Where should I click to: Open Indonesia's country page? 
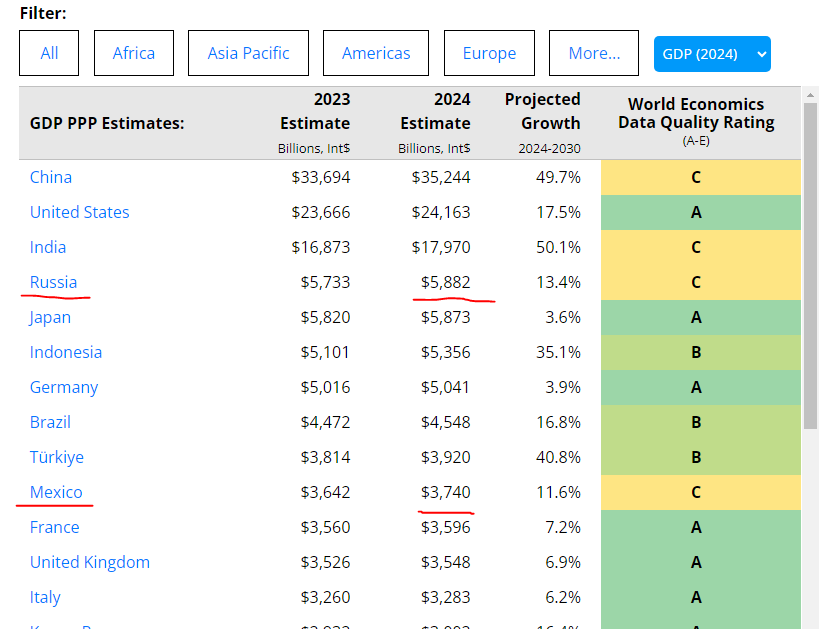point(66,352)
